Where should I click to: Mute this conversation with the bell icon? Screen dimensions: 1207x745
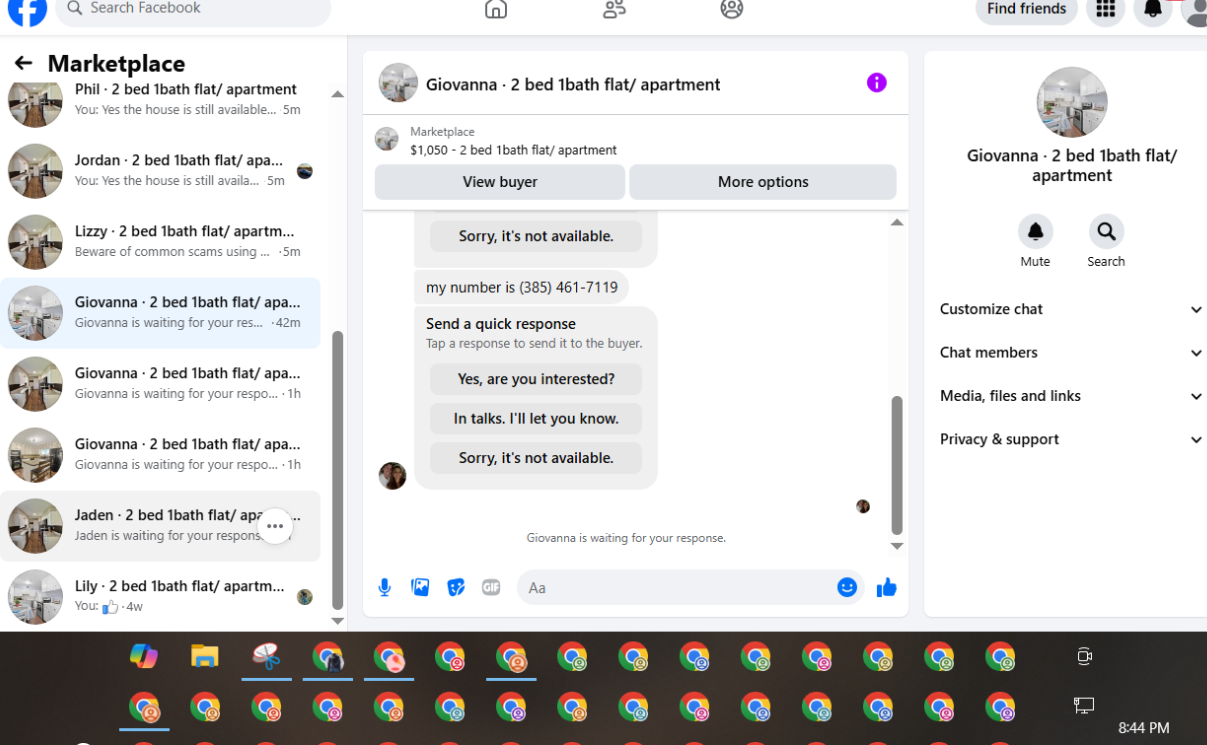tap(1035, 231)
